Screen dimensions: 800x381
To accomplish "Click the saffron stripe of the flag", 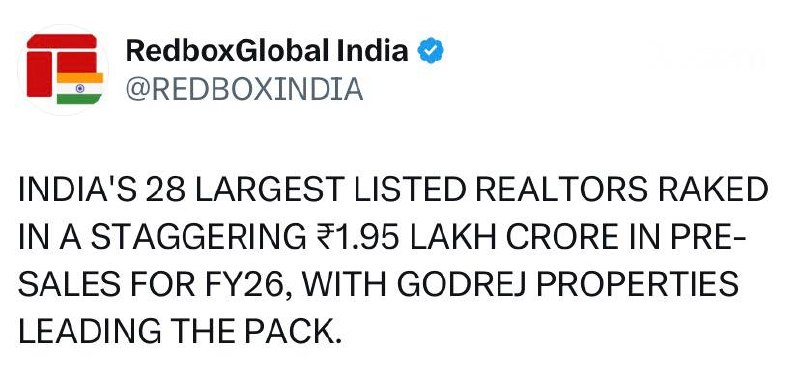I will click(x=80, y=78).
